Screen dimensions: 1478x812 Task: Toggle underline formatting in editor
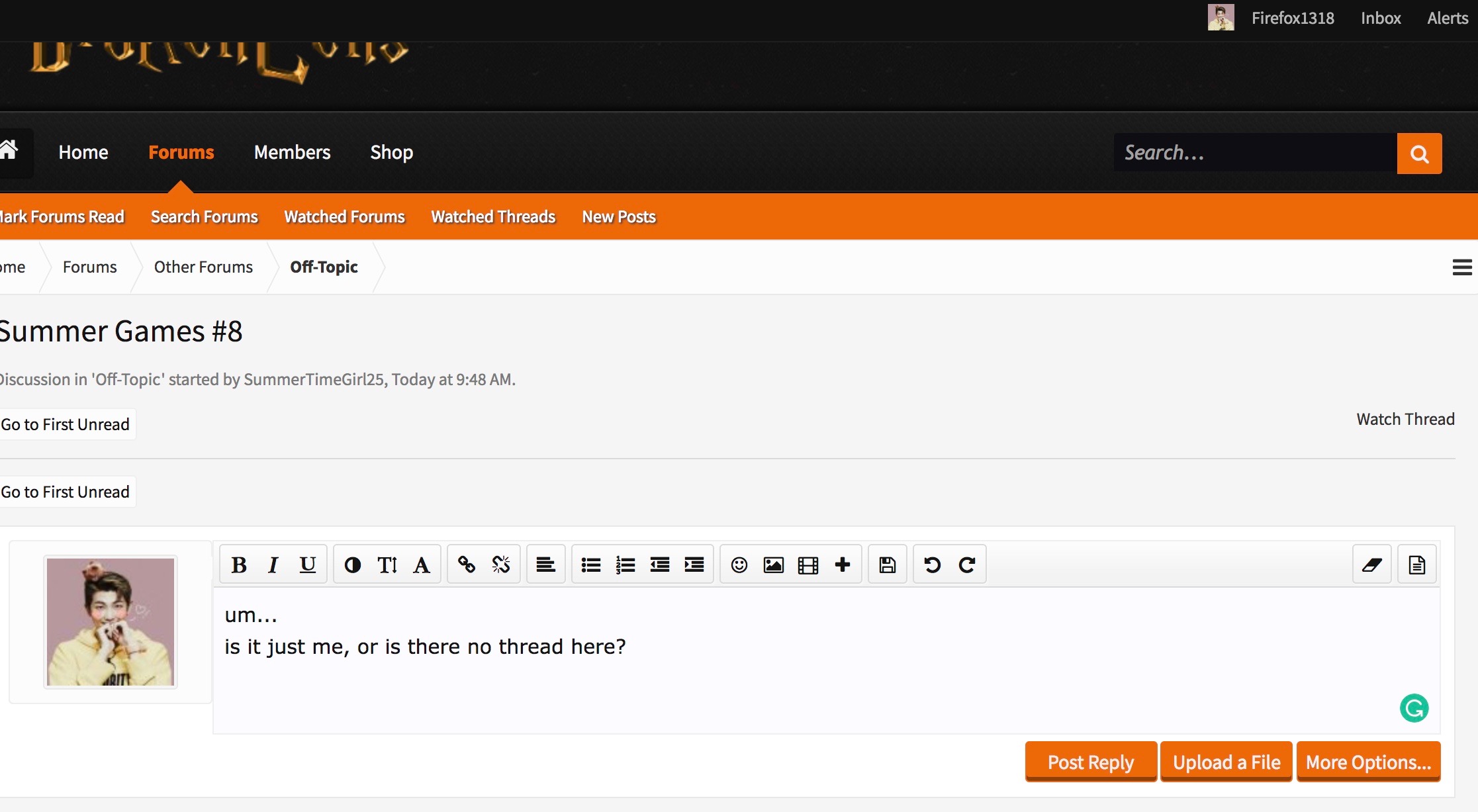[x=307, y=564]
